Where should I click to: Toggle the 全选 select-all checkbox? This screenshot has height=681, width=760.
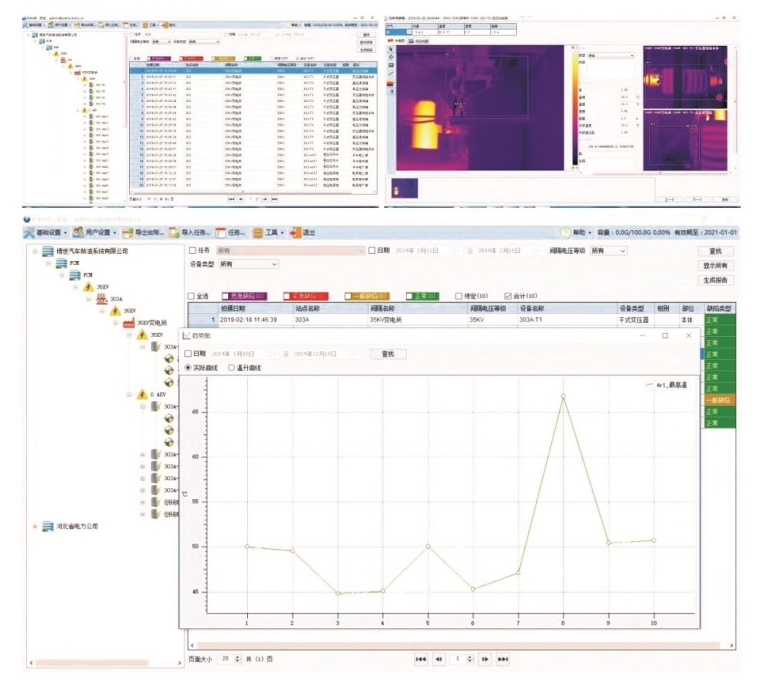(193, 296)
